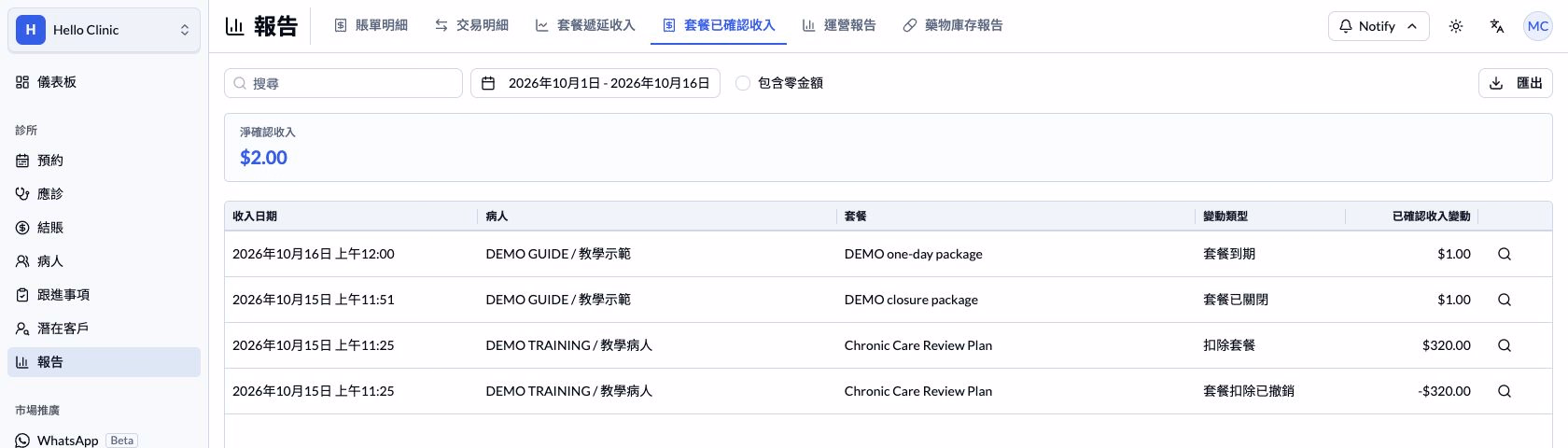Click Beta badge next to WhatsApp

click(x=122, y=441)
